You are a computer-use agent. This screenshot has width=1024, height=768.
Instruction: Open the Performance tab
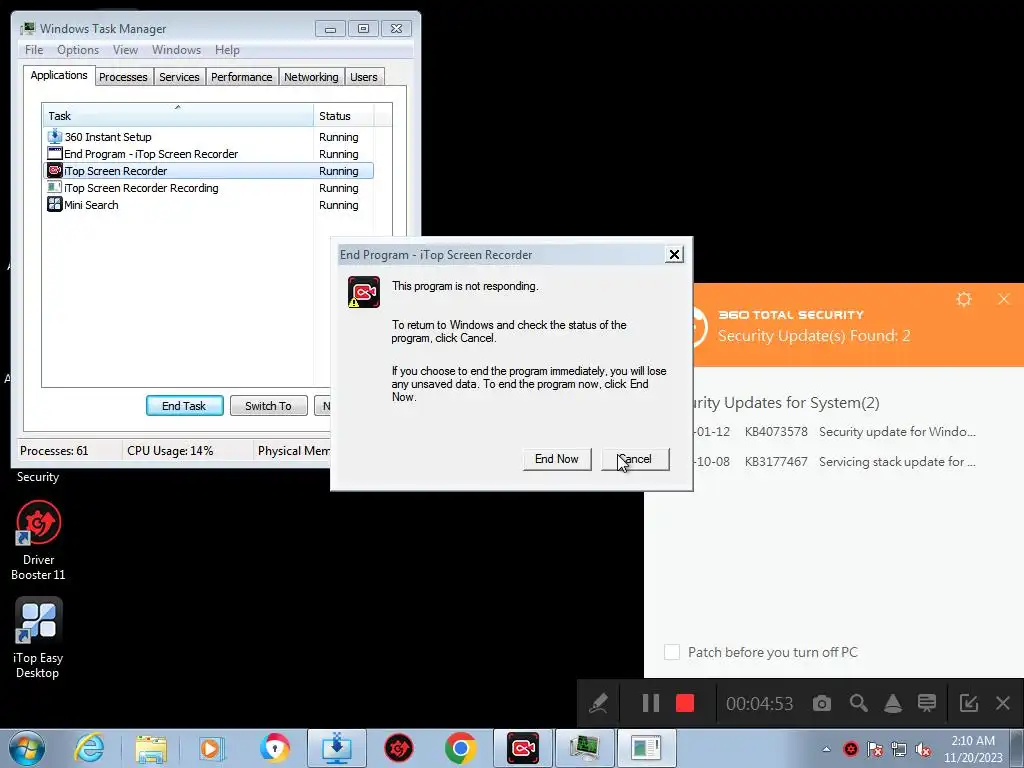pos(242,77)
